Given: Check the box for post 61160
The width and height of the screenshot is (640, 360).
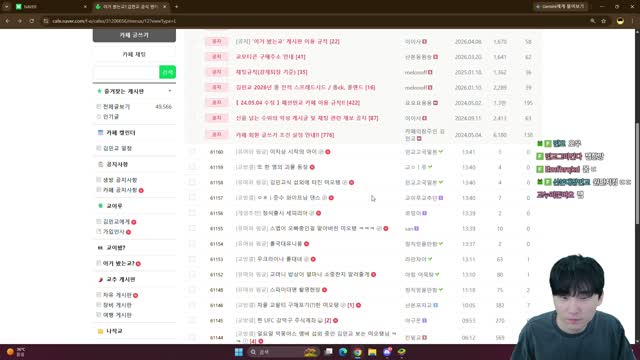Looking at the screenshot, I should (x=192, y=152).
